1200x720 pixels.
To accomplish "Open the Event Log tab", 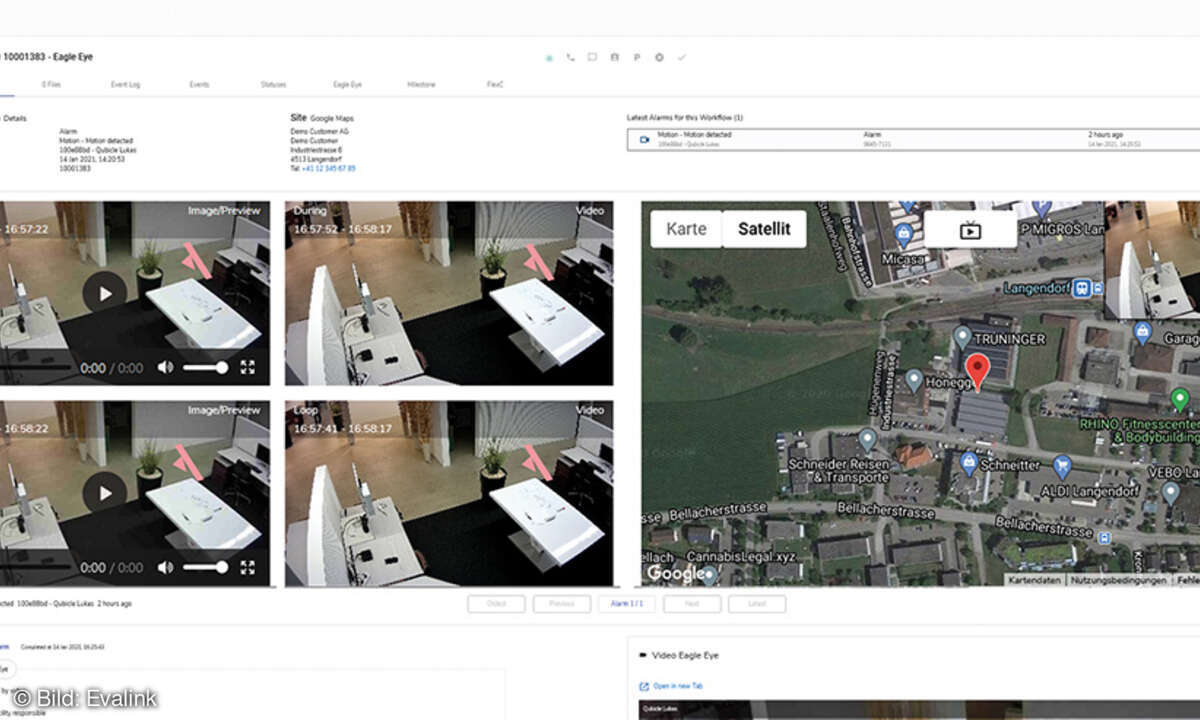I will click(x=125, y=85).
